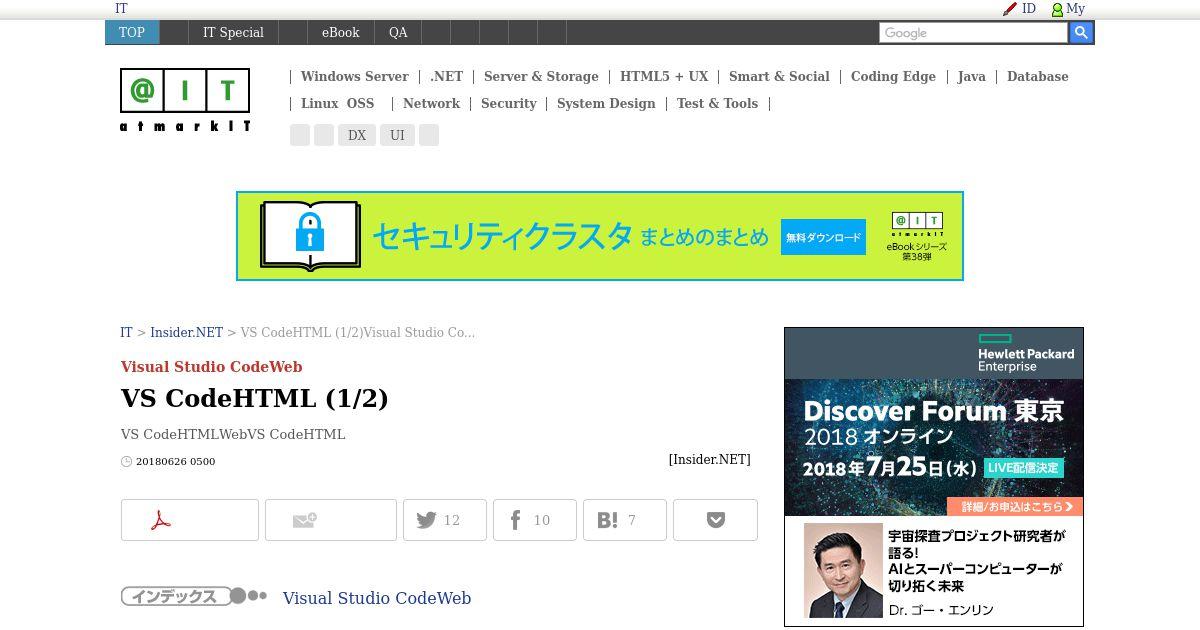Open the PDF download icon button
The width and height of the screenshot is (1200, 630).
[x=190, y=520]
